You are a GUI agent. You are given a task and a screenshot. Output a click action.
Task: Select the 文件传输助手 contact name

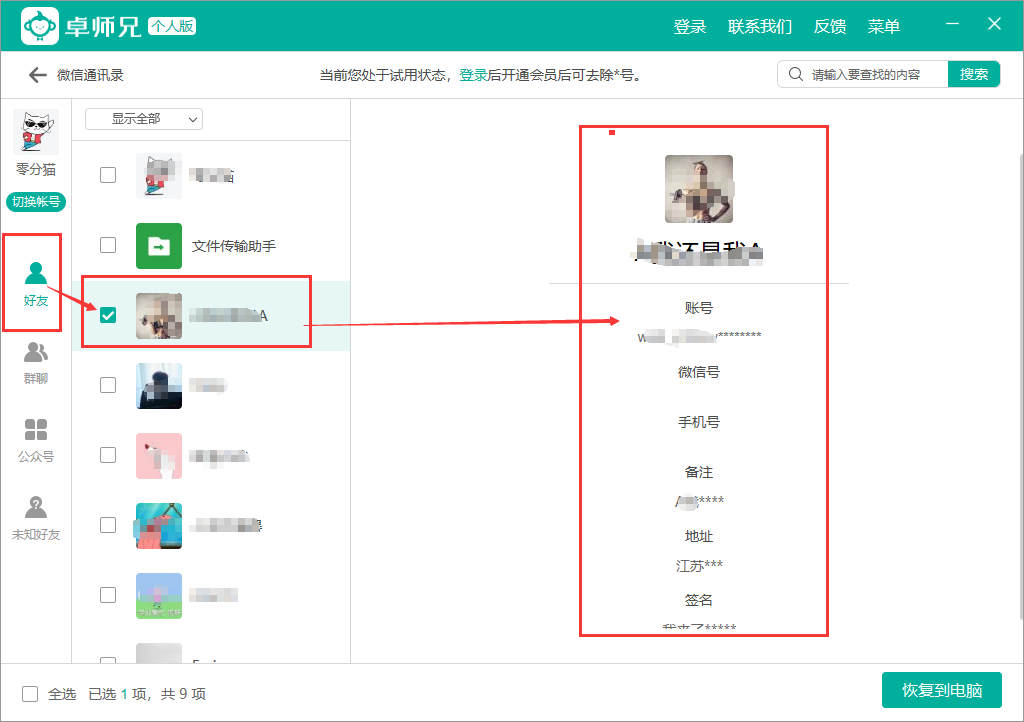point(234,246)
